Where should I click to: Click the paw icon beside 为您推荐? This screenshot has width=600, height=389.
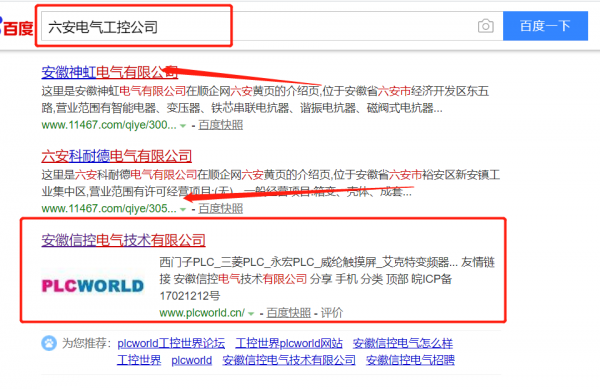pyautogui.click(x=49, y=343)
